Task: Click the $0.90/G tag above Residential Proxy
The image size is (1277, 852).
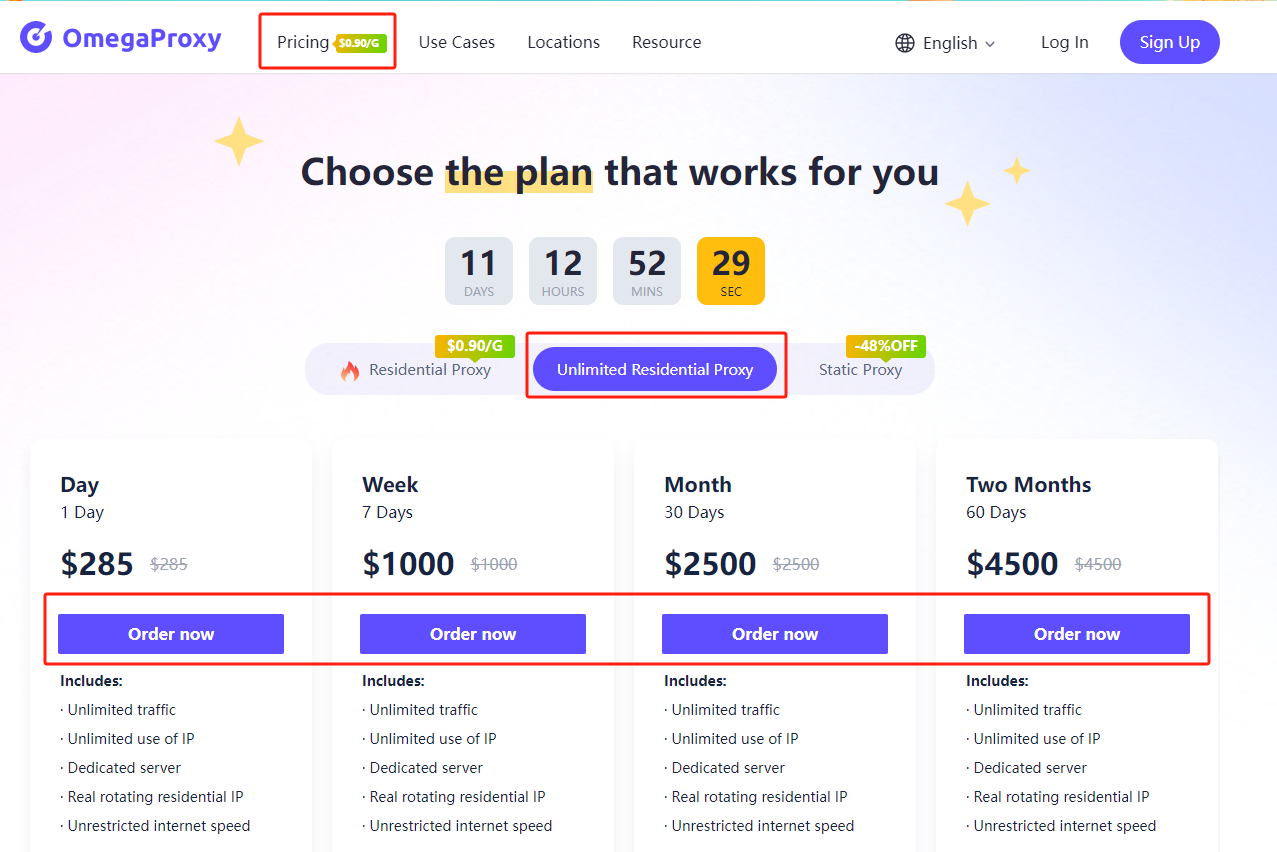Action: pyautogui.click(x=475, y=346)
